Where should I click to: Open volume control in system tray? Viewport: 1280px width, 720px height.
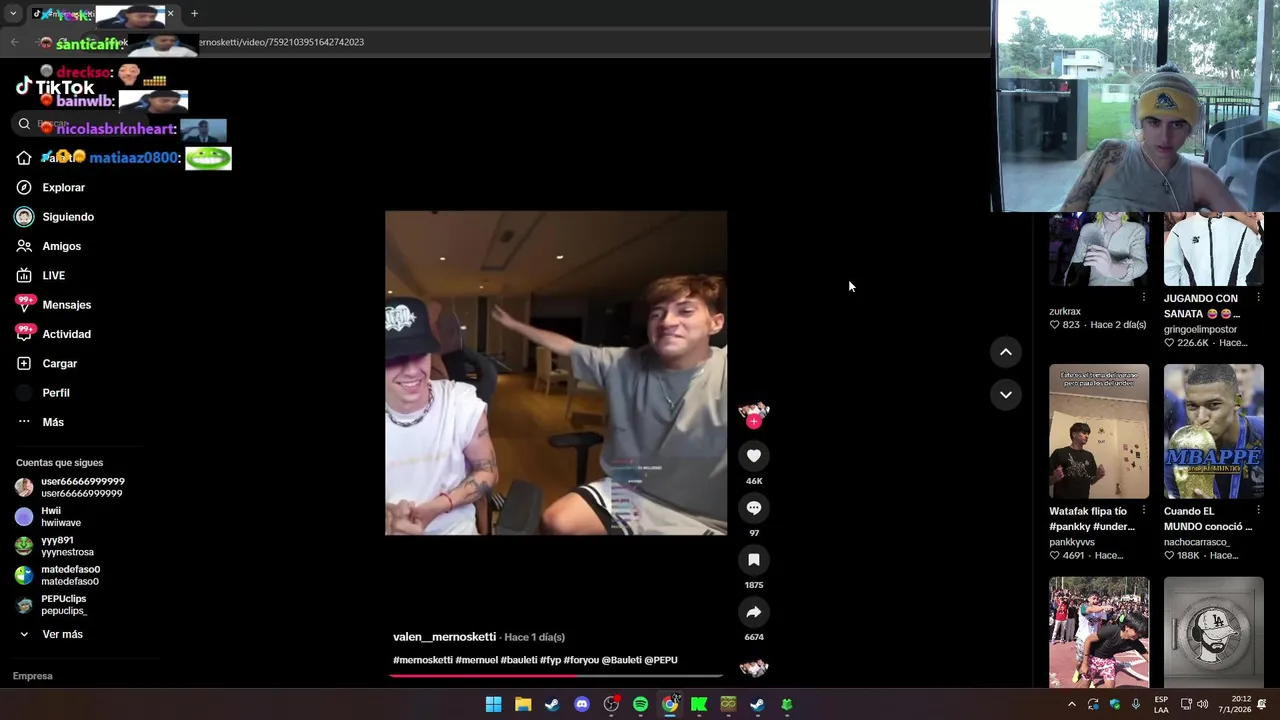1203,705
